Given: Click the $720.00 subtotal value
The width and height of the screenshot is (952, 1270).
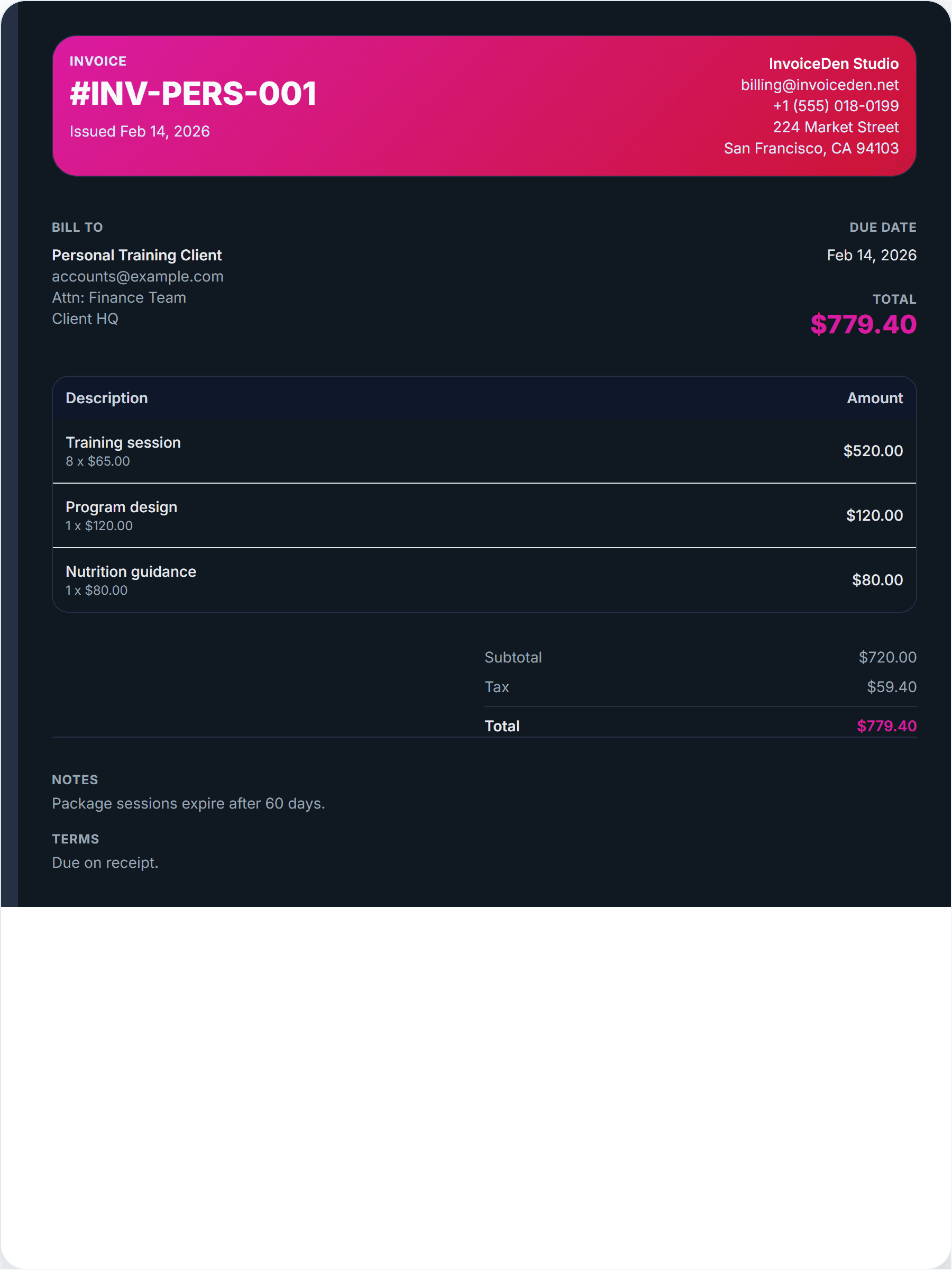Looking at the screenshot, I should click(886, 657).
